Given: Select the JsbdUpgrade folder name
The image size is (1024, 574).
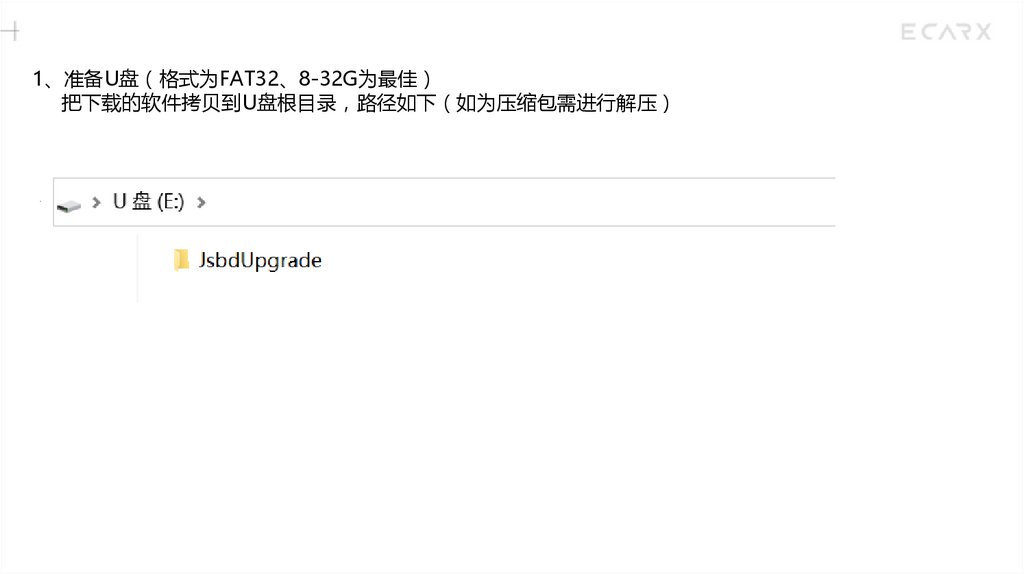Looking at the screenshot, I should point(260,261).
